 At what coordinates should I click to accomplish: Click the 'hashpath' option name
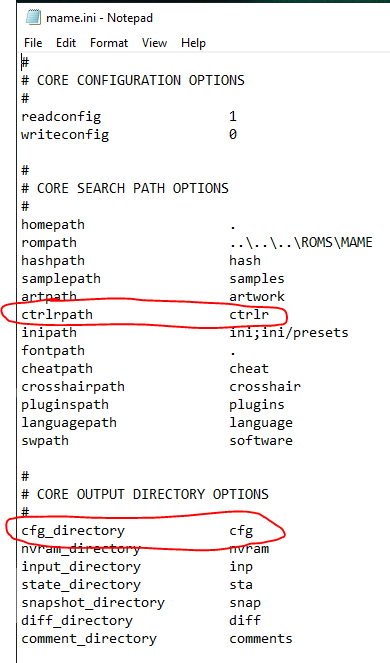coord(53,260)
